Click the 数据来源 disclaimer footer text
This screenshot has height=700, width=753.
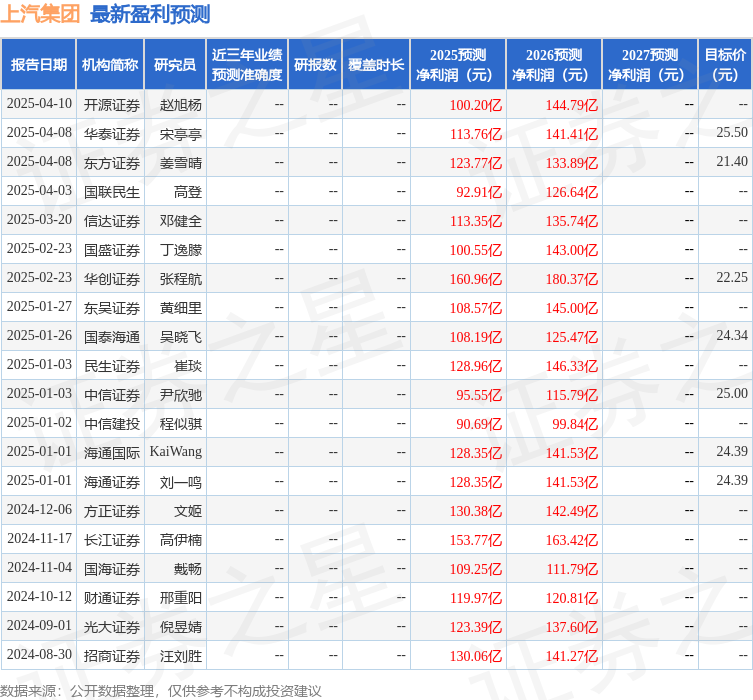(x=160, y=691)
